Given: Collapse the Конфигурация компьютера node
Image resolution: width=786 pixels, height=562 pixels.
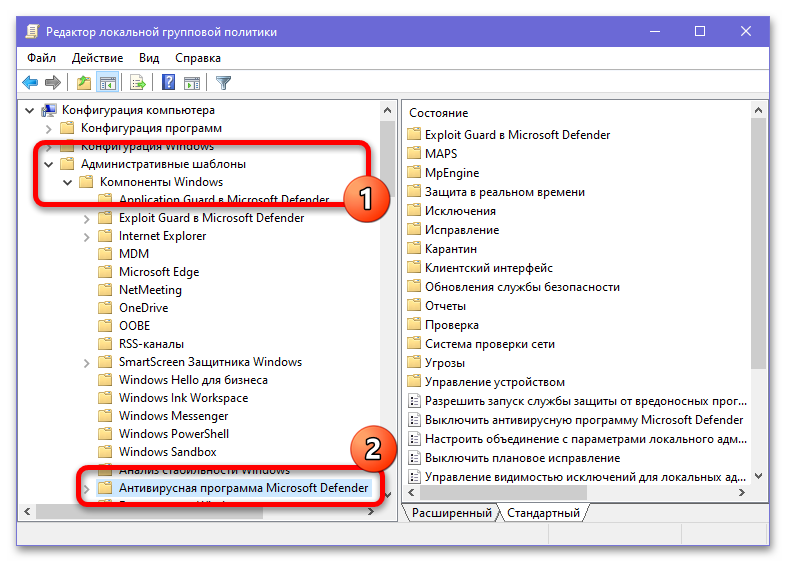Looking at the screenshot, I should click(30, 110).
